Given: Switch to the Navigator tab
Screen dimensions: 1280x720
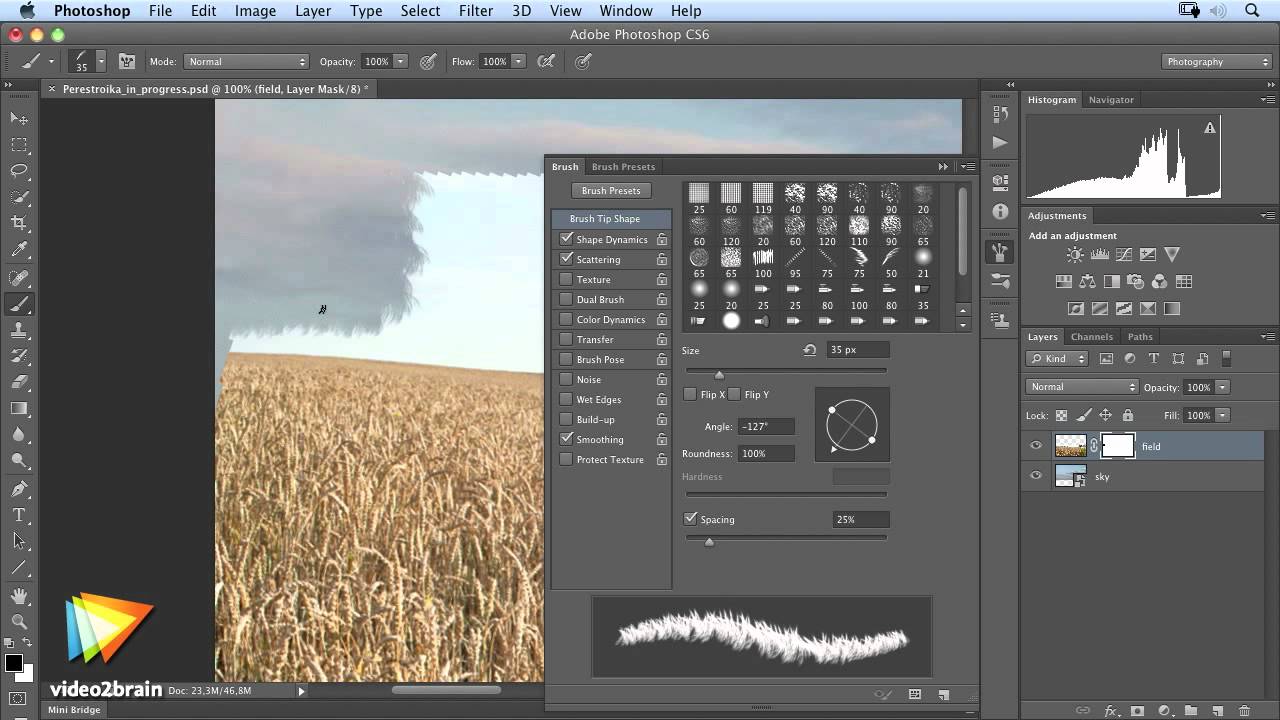Looking at the screenshot, I should point(1111,100).
